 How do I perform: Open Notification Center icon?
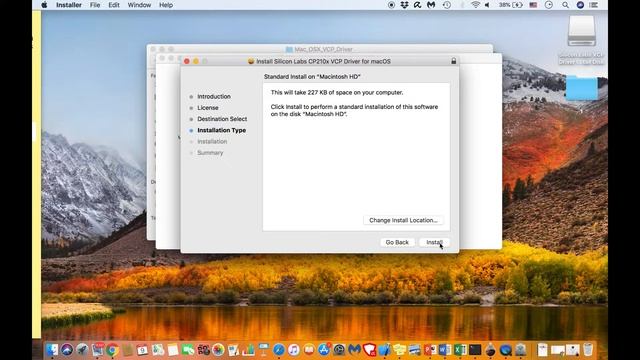593,5
